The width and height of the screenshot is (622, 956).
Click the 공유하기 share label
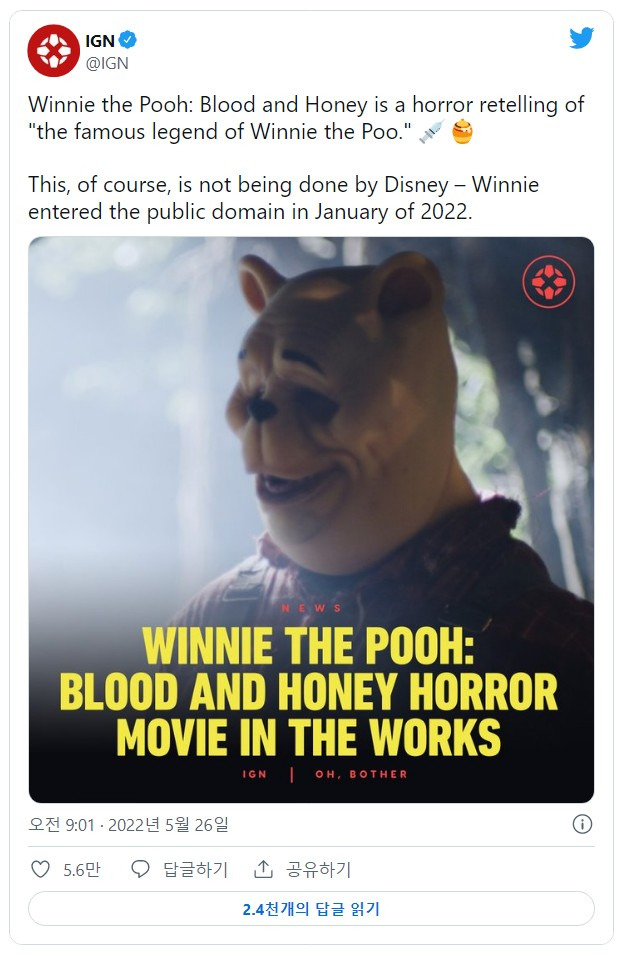point(319,869)
